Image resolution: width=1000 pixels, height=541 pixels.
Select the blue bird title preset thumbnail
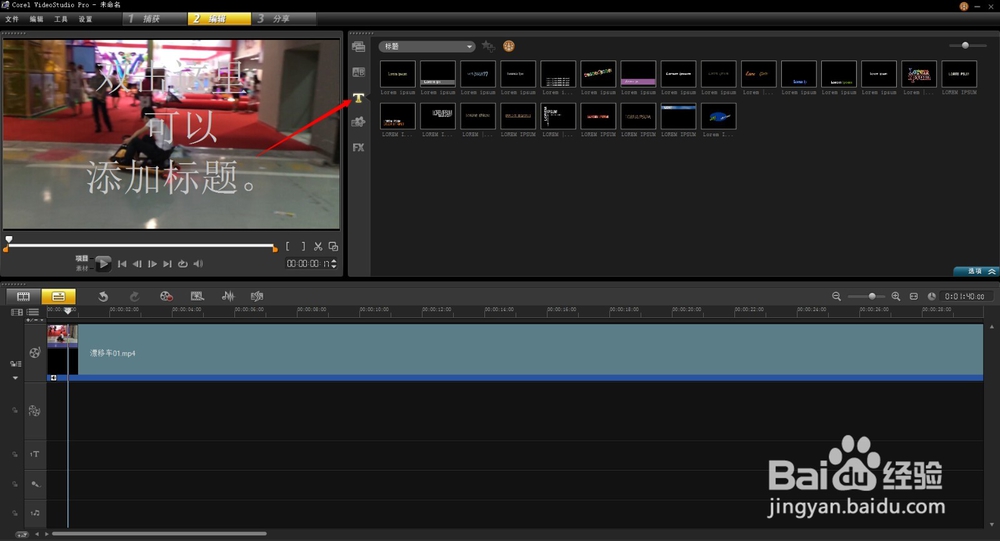point(718,116)
